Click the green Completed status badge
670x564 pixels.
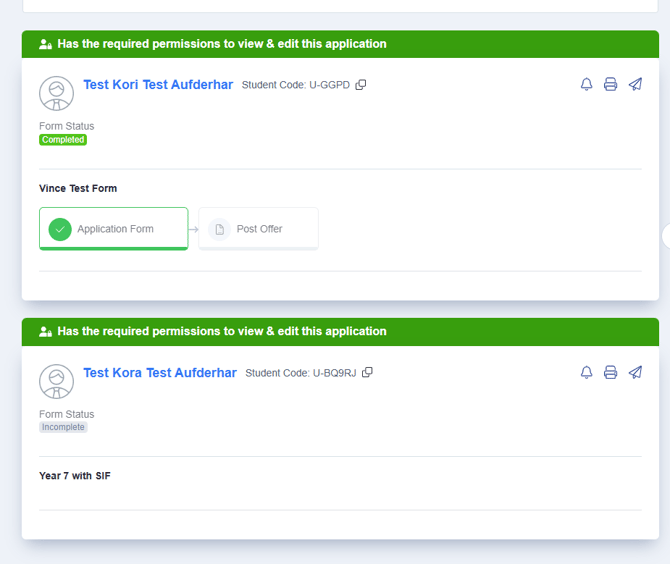63,140
